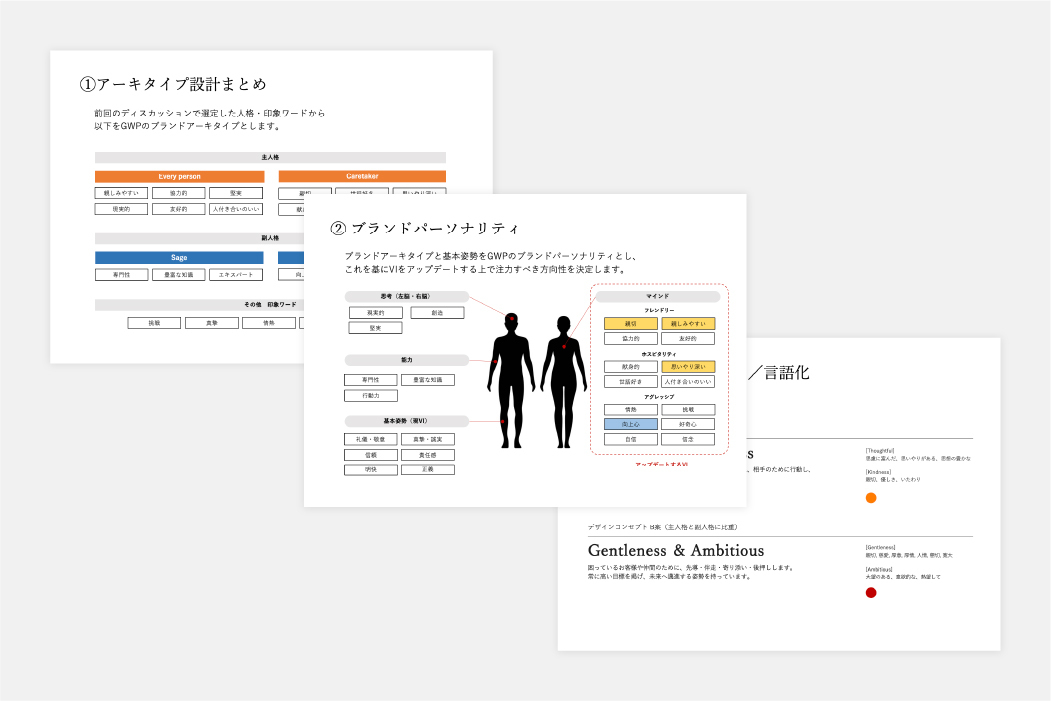Click "堅実" under the 思考 pill

coord(375,328)
